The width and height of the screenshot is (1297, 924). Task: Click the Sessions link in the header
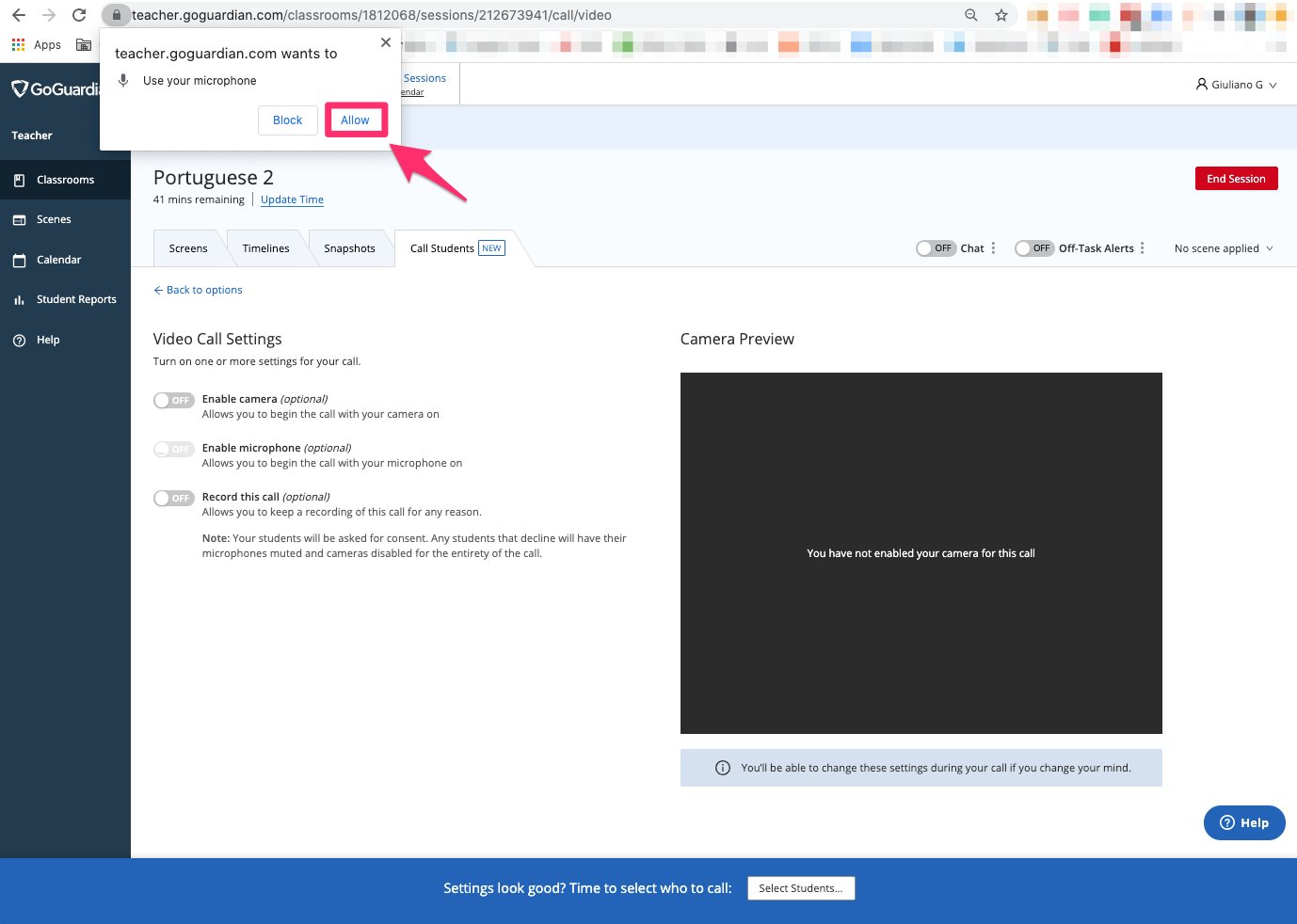click(x=424, y=78)
